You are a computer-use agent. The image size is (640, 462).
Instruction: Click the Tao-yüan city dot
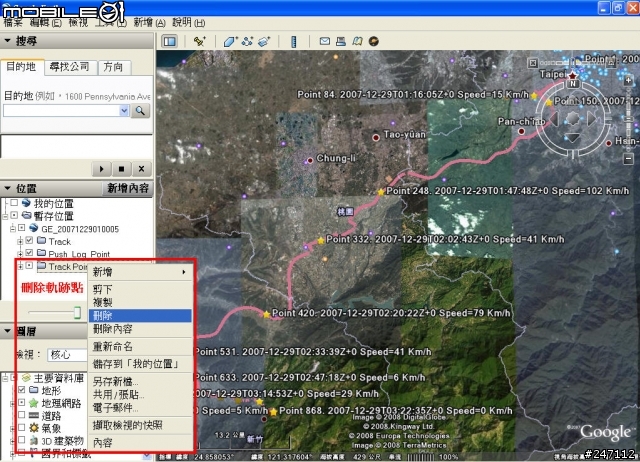[376, 138]
